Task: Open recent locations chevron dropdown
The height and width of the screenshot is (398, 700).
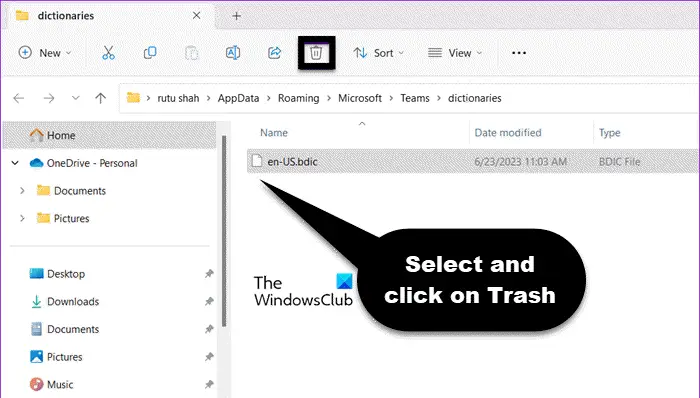Action: (x=75, y=98)
